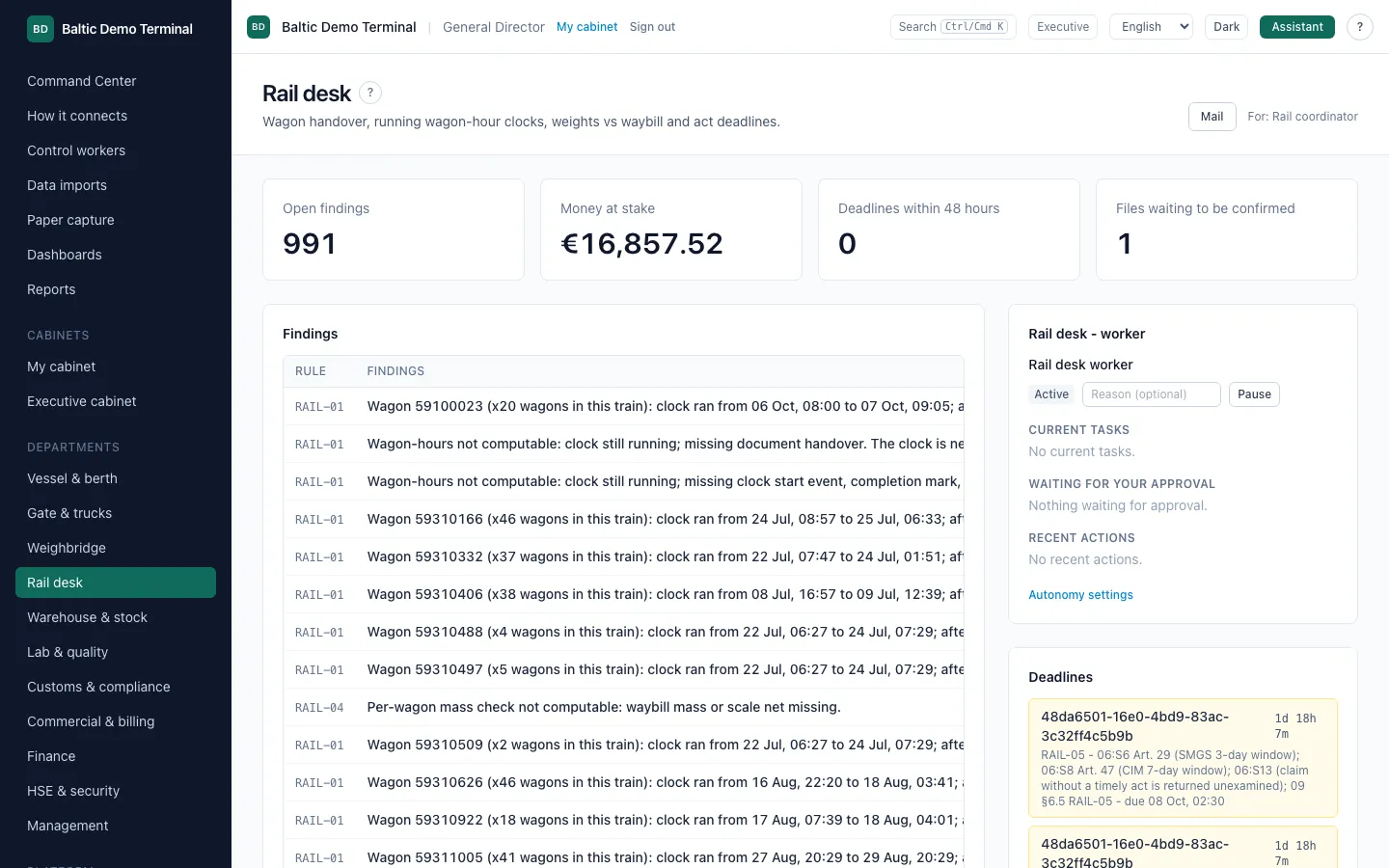Open the Assistant panel
Viewport: 1389px width, 868px height.
(x=1296, y=27)
